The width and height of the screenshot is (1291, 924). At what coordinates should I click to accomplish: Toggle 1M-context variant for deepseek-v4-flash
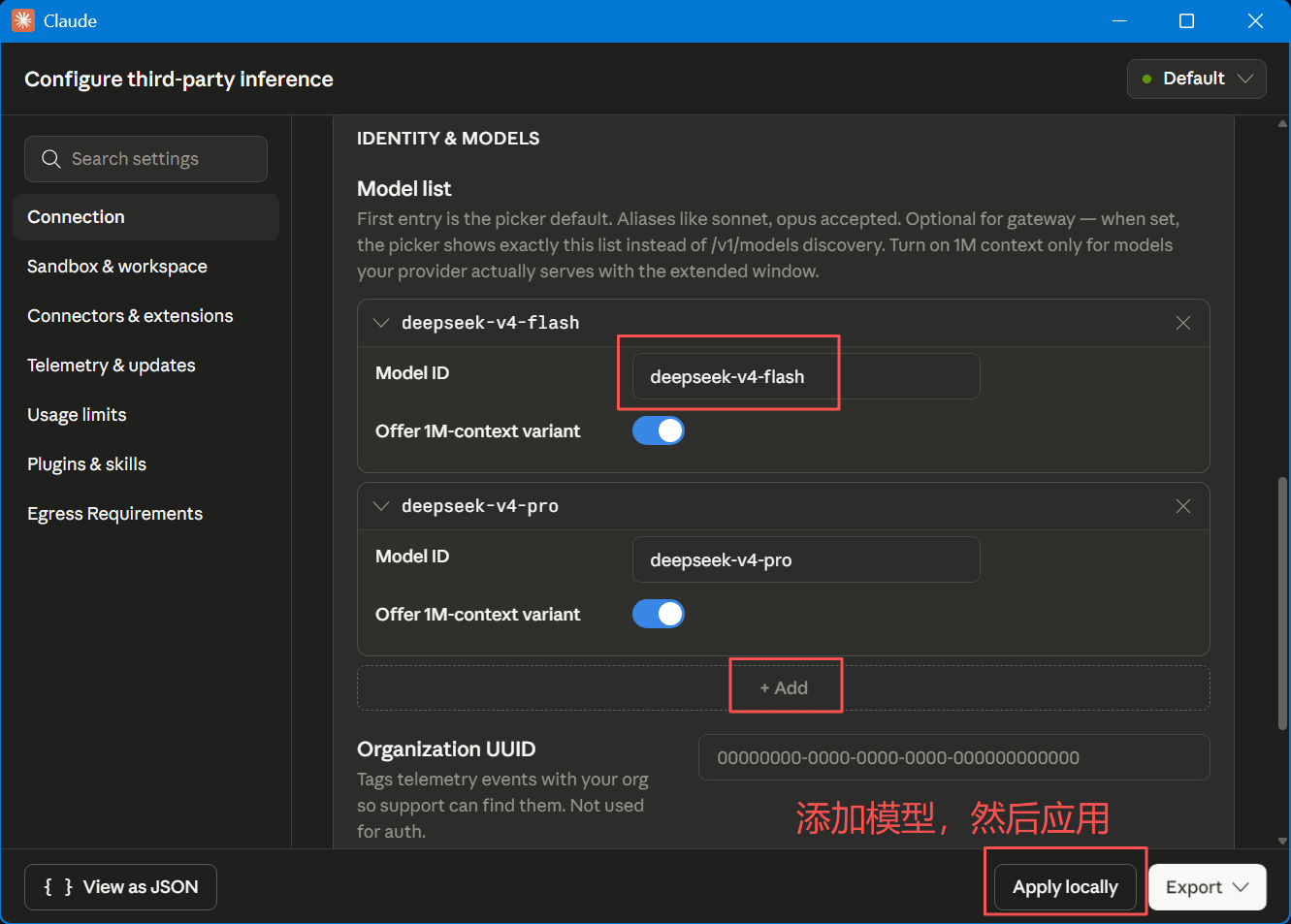click(659, 430)
